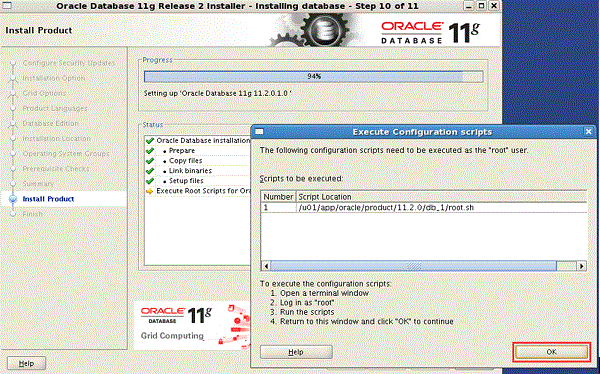Click Help button of the main installer window

pos(26,363)
